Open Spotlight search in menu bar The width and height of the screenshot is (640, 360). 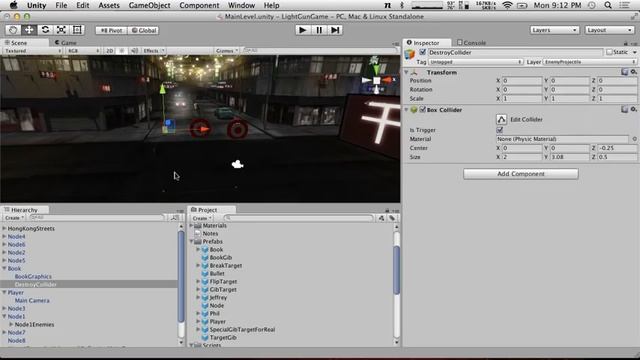click(x=608, y=5)
